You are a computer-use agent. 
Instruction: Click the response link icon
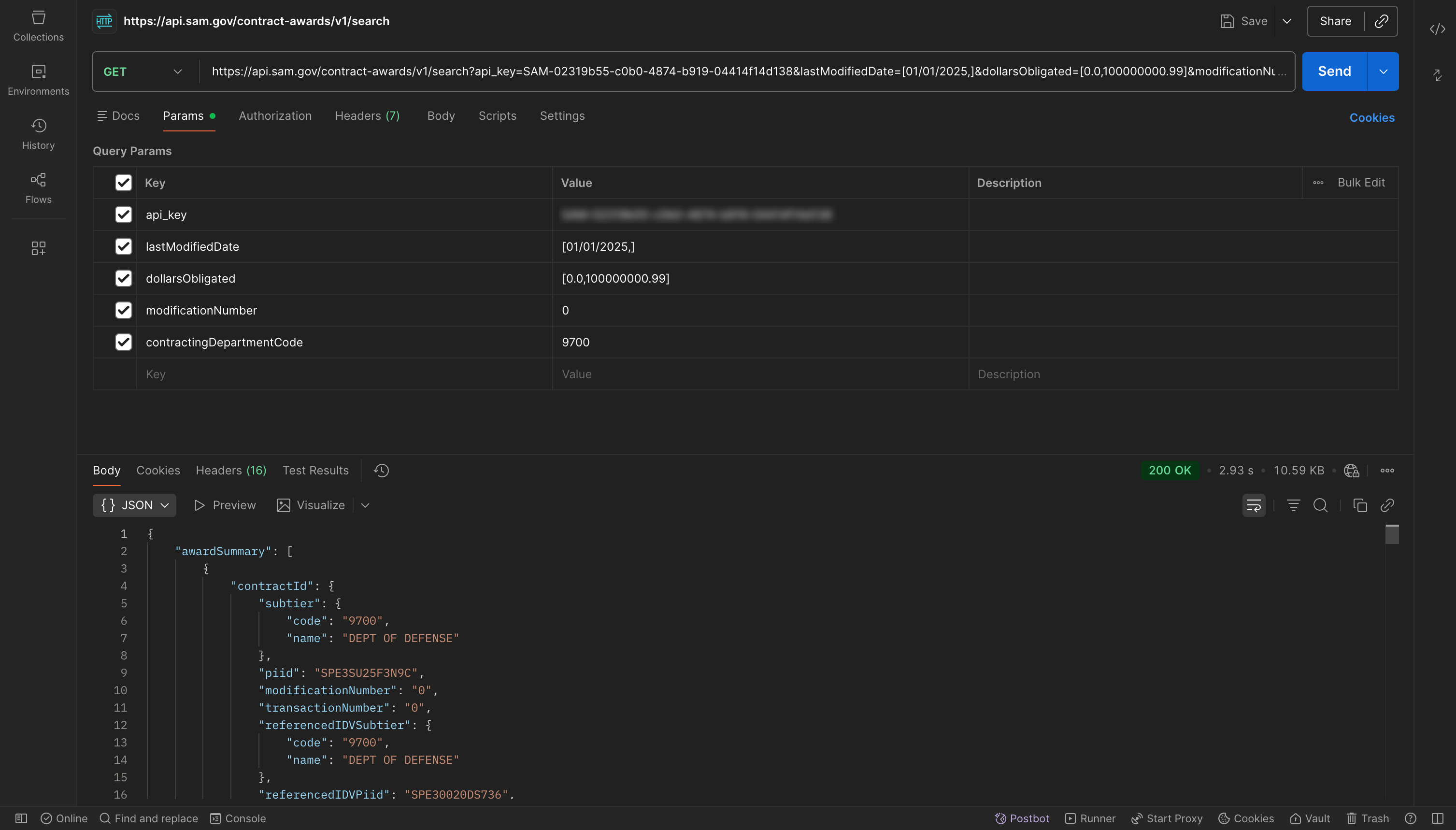[1387, 505]
